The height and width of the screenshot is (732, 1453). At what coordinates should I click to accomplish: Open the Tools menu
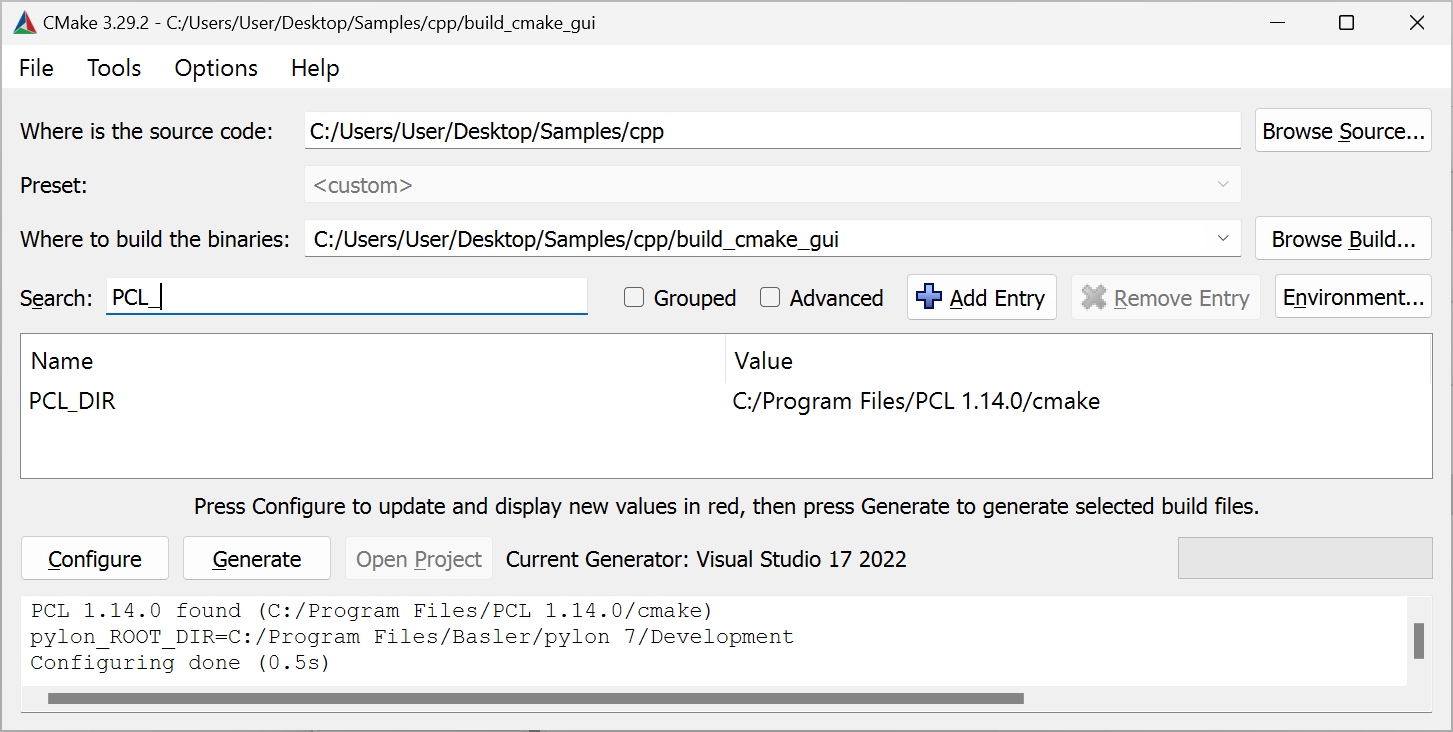(x=114, y=68)
